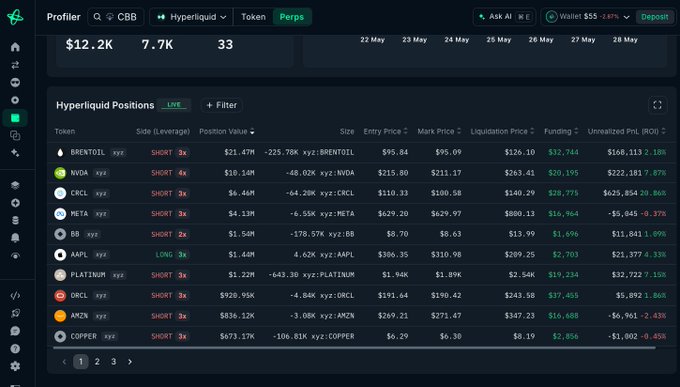The height and width of the screenshot is (387, 680).
Task: Select the COPPER token name
Action: tap(83, 336)
